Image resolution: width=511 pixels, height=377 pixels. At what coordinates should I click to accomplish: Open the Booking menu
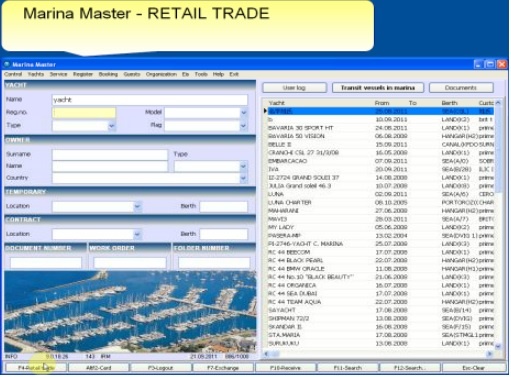108,74
